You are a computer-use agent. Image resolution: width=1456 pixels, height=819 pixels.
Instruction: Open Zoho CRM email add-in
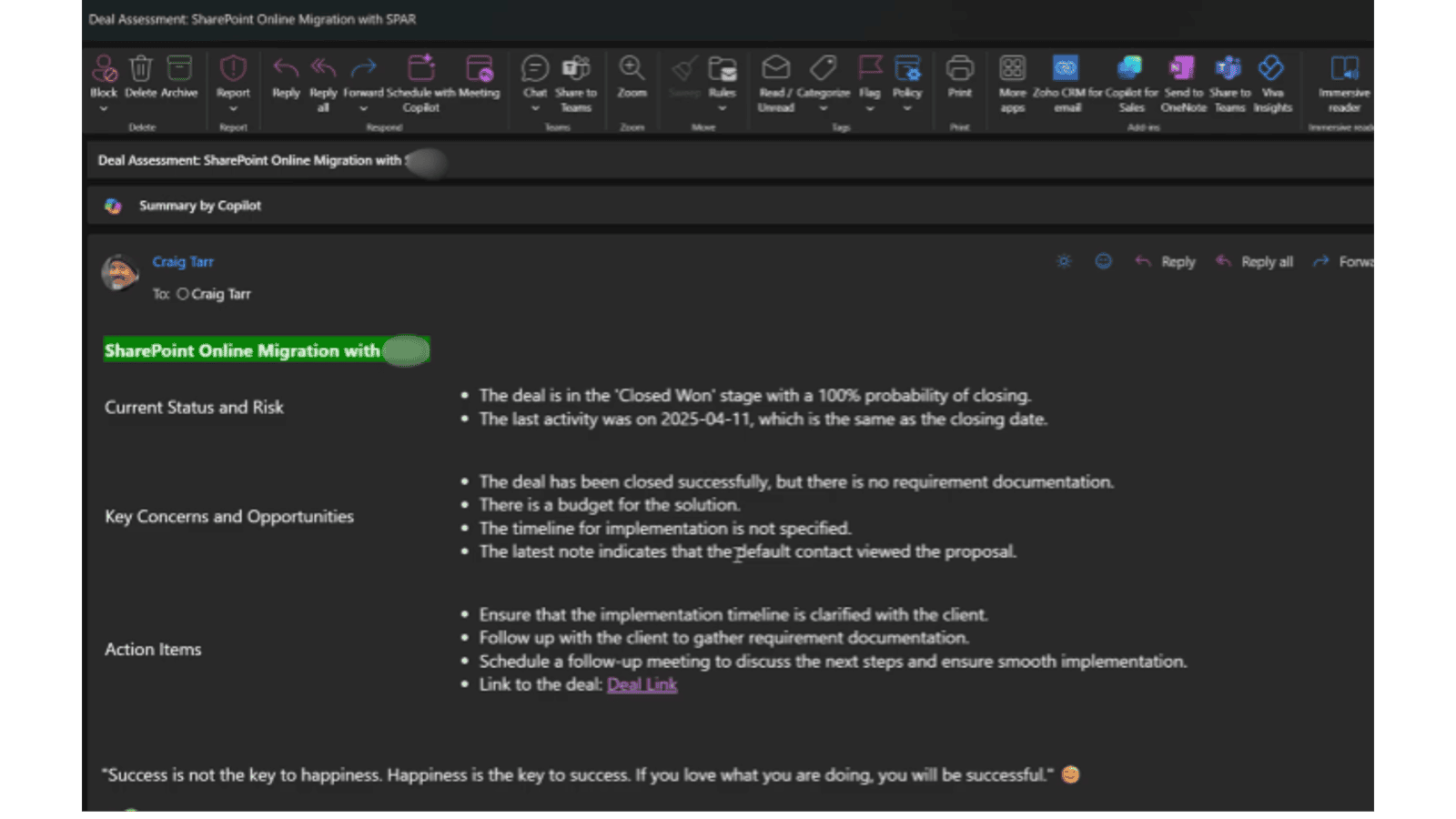point(1066,70)
